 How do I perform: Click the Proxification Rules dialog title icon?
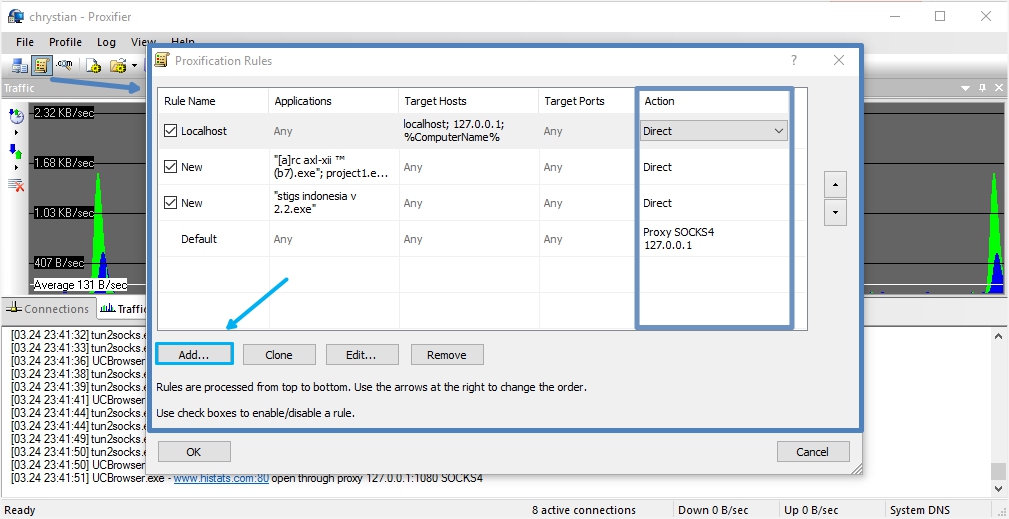click(x=163, y=60)
